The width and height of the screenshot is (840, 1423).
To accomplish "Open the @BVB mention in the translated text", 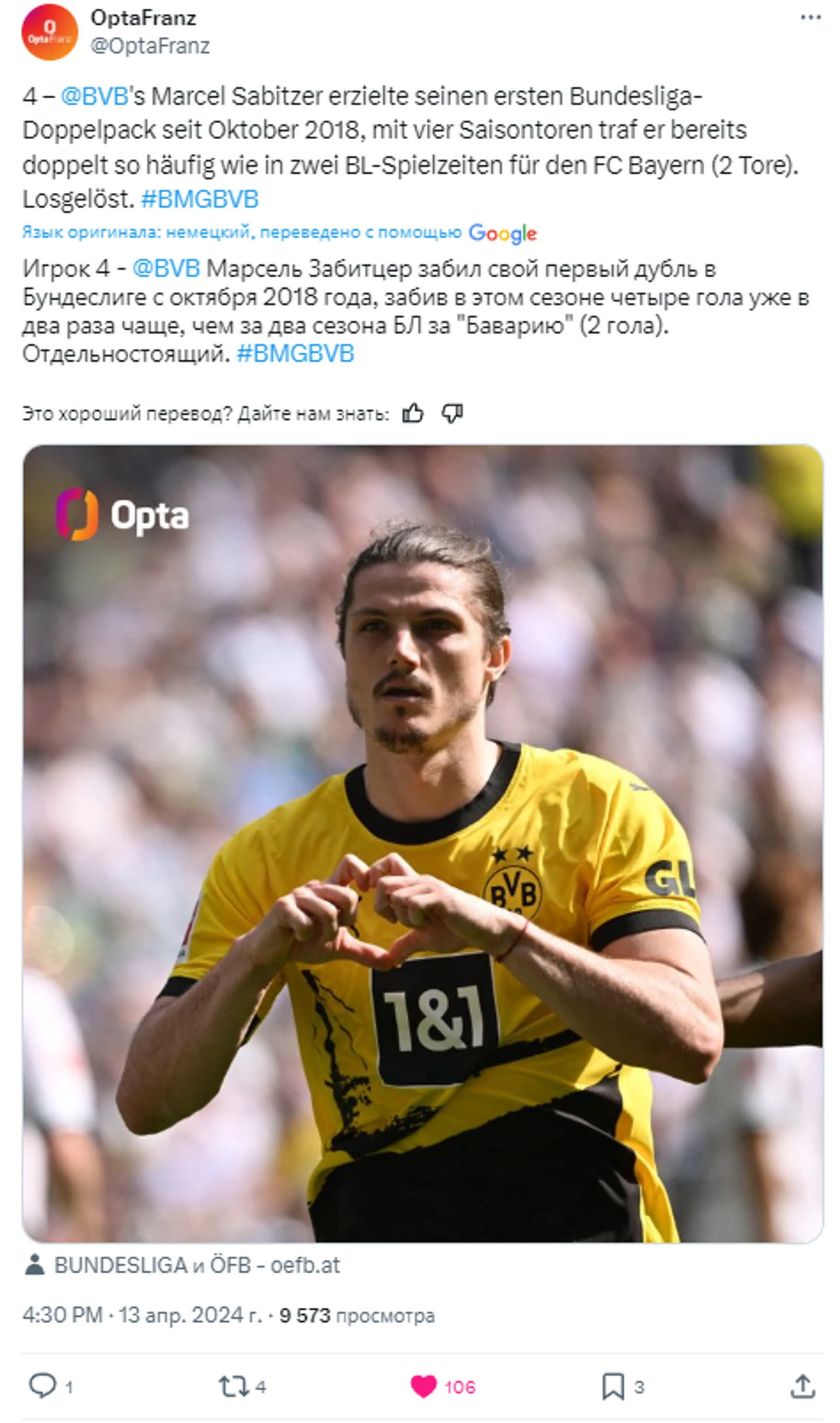I will pos(166,268).
